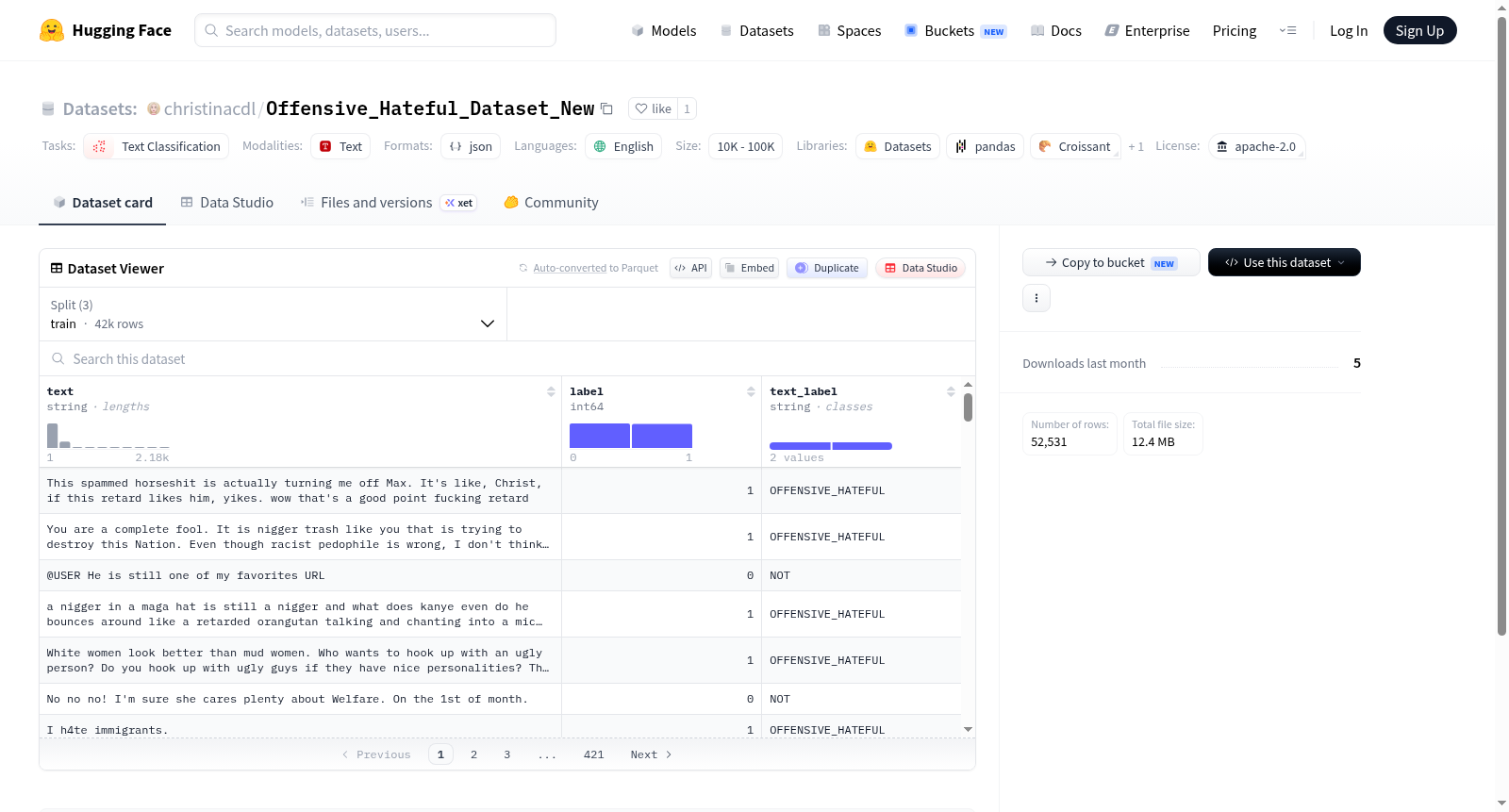Sort the text column with arrows icon
Viewport: 1509px width, 812px height.
pos(551,391)
